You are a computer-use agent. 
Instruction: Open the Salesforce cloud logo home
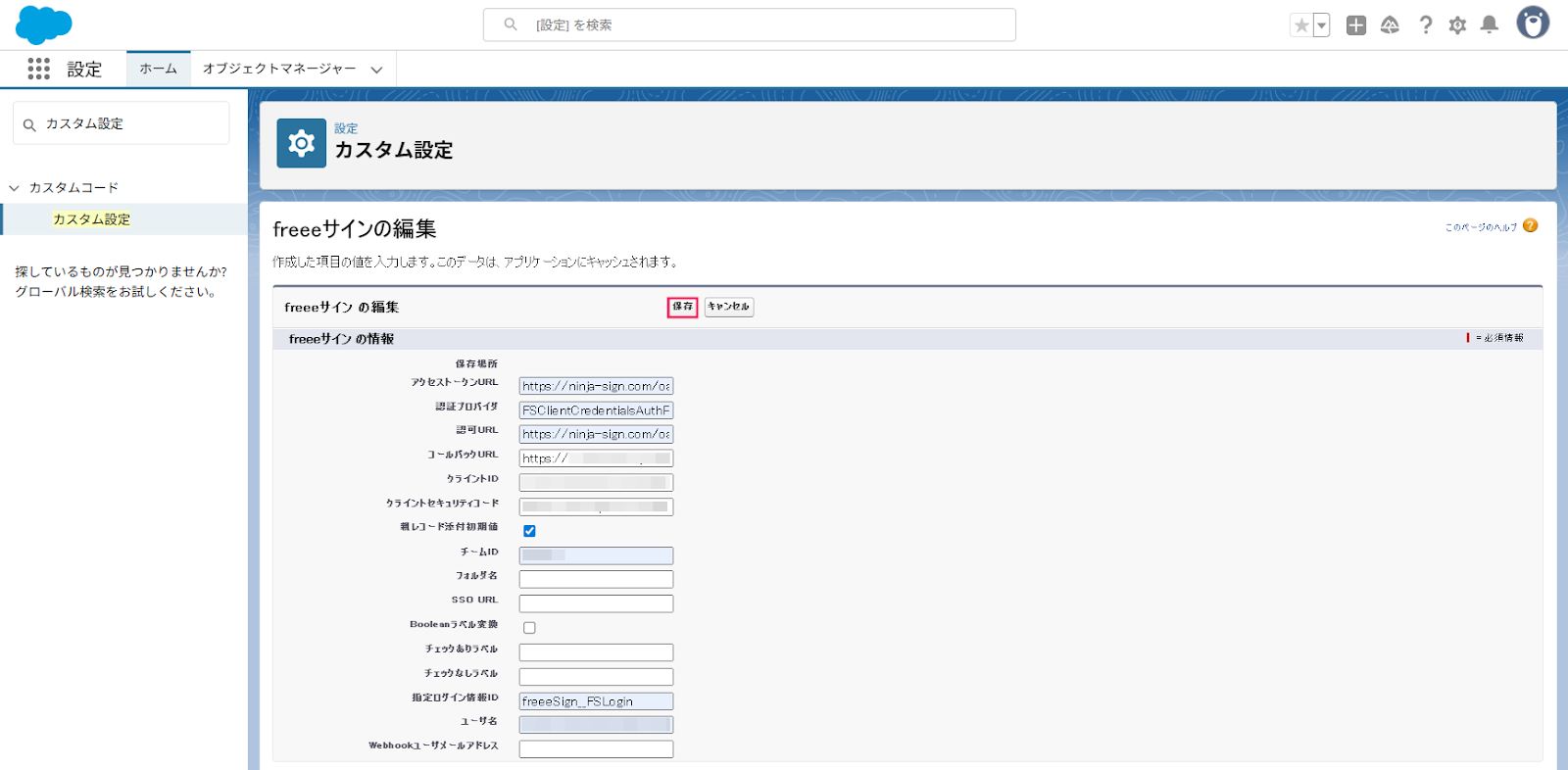[44, 24]
